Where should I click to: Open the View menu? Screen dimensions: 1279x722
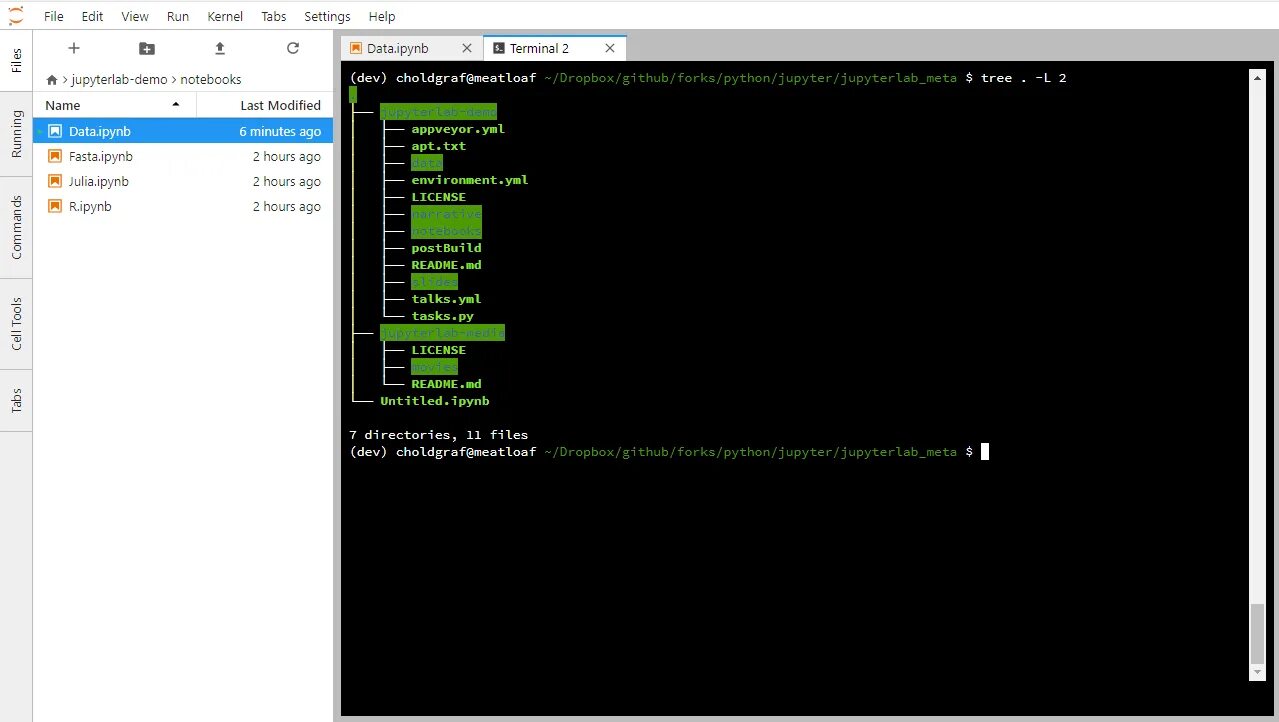click(x=135, y=16)
